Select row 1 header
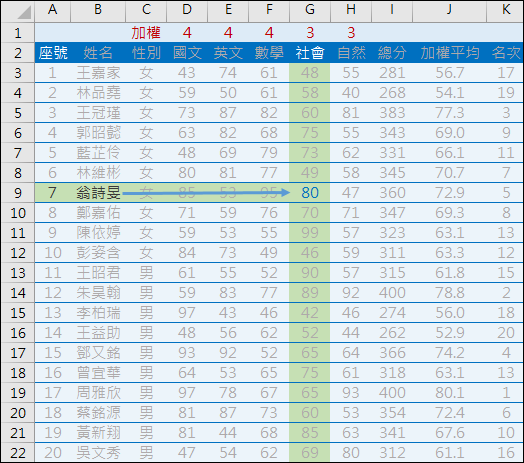The height and width of the screenshot is (463, 524). pyautogui.click(x=17, y=33)
